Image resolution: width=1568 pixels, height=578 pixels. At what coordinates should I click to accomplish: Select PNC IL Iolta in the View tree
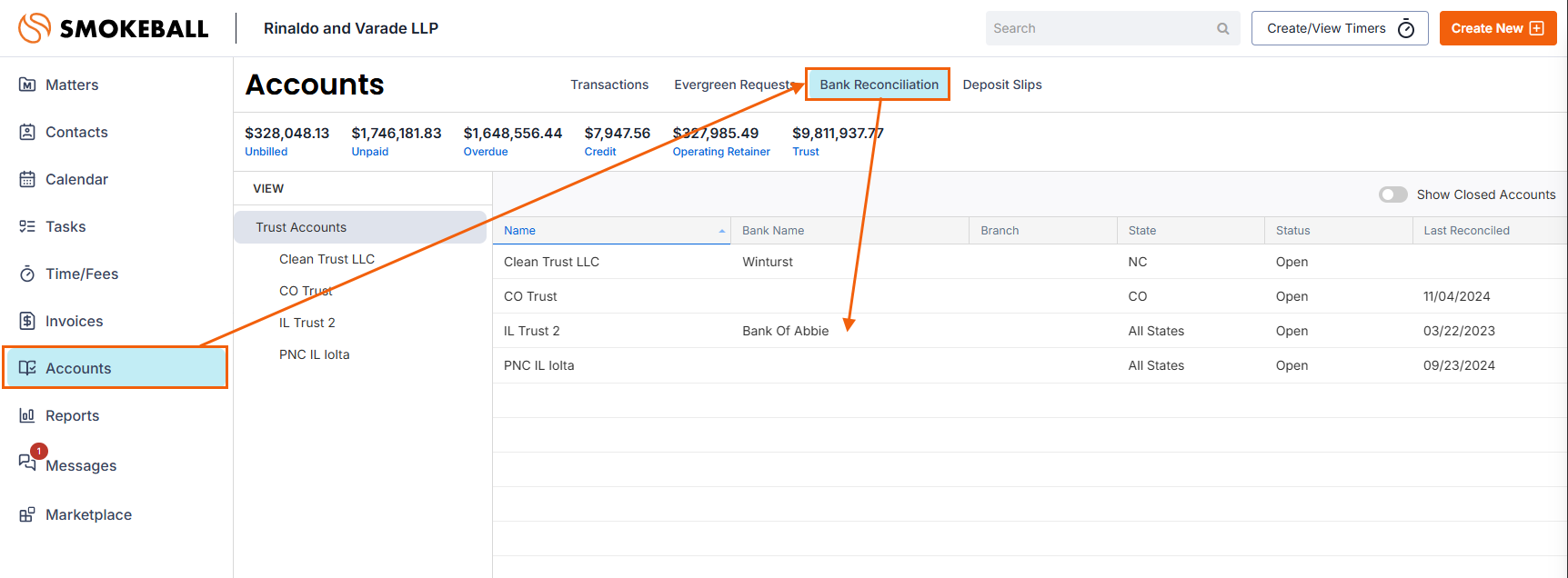click(315, 354)
